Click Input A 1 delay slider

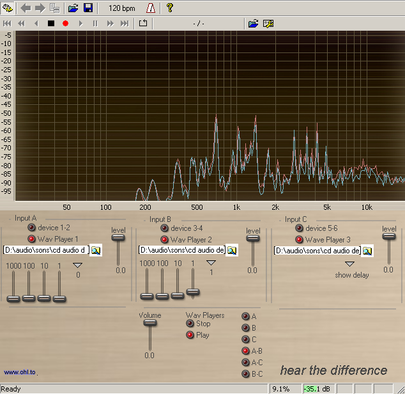(x=59, y=298)
